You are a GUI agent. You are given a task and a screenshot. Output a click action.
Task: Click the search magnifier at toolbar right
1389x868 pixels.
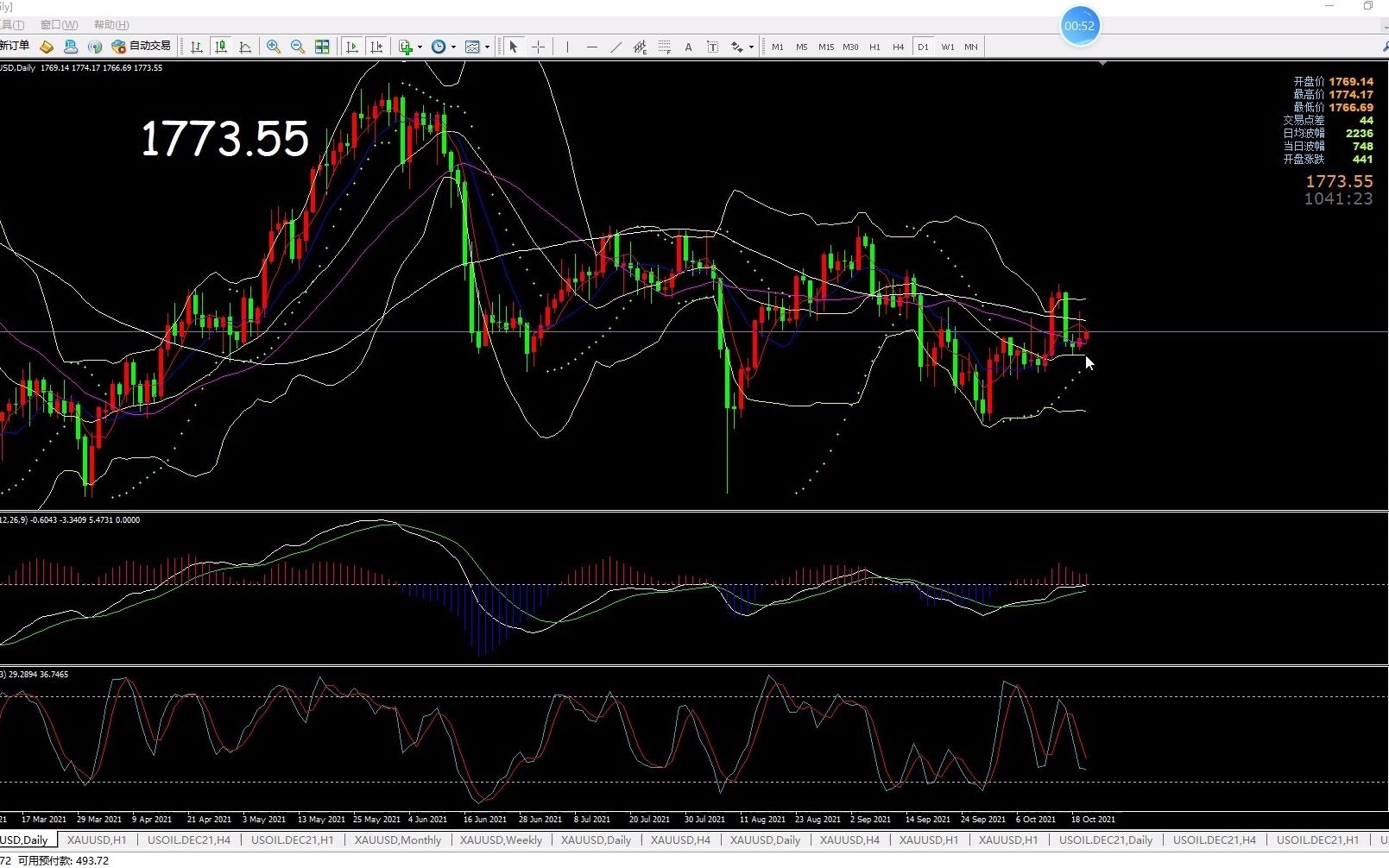pyautogui.click(x=1385, y=47)
